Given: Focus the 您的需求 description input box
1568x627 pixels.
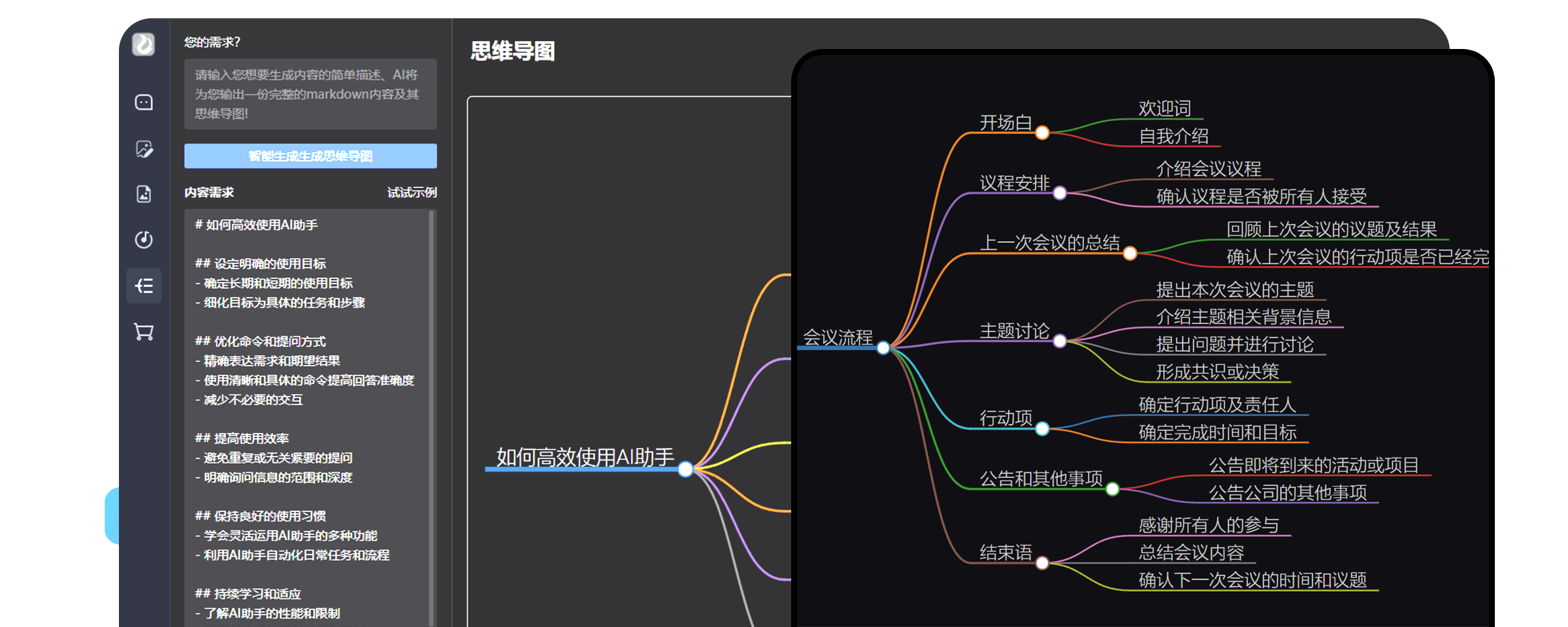Looking at the screenshot, I should click(310, 94).
